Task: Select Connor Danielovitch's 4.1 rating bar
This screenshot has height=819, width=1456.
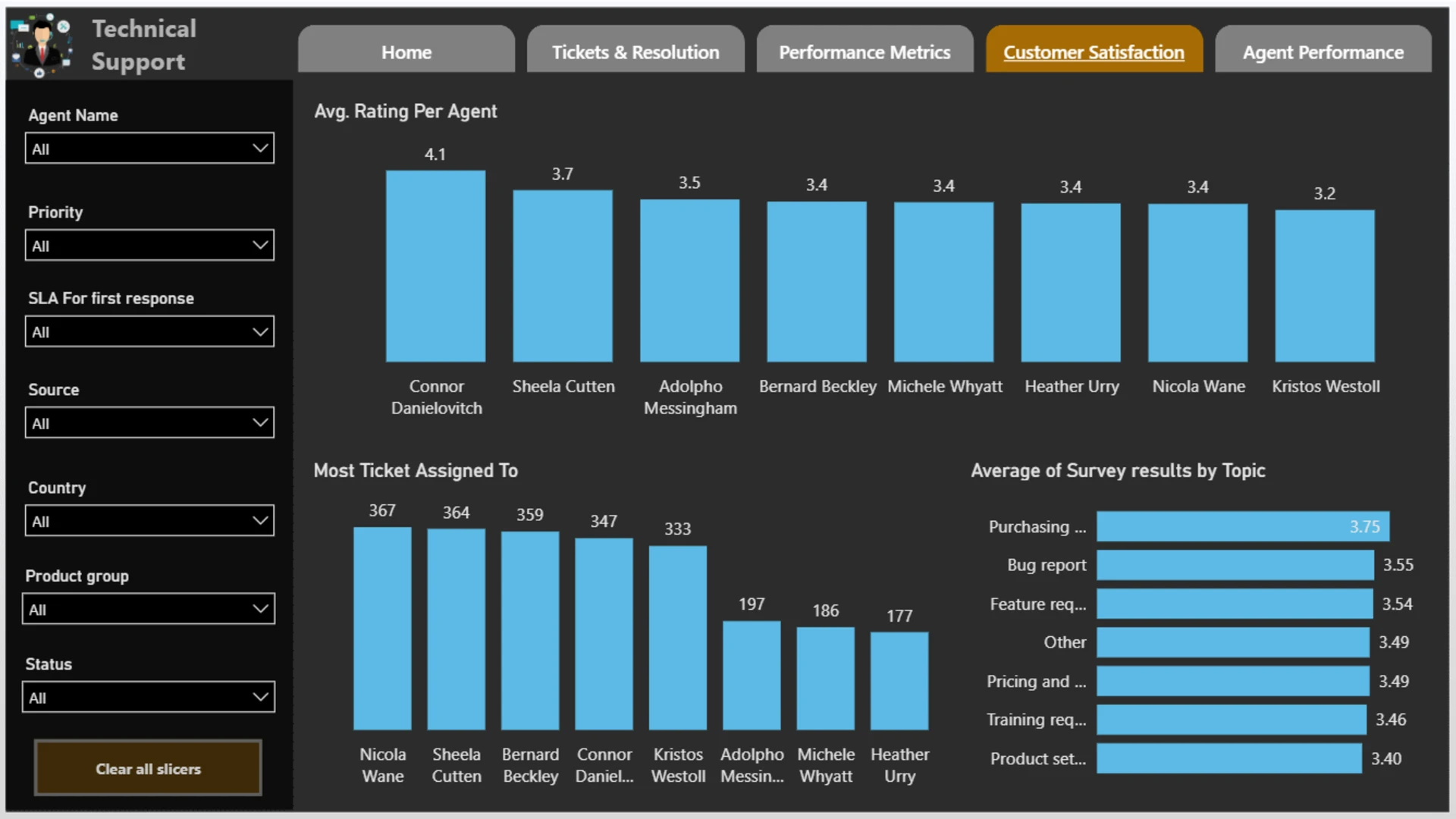Action: (x=435, y=266)
